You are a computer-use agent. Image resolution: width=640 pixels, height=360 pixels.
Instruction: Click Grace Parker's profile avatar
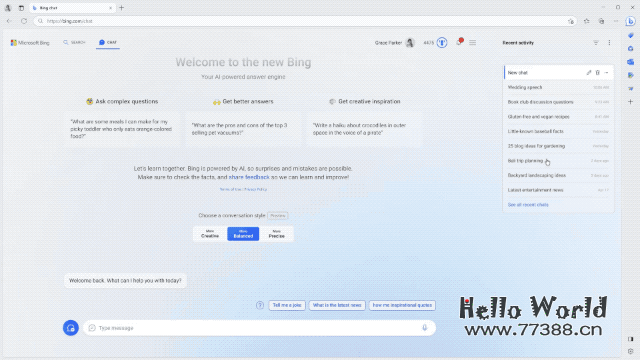coord(410,42)
